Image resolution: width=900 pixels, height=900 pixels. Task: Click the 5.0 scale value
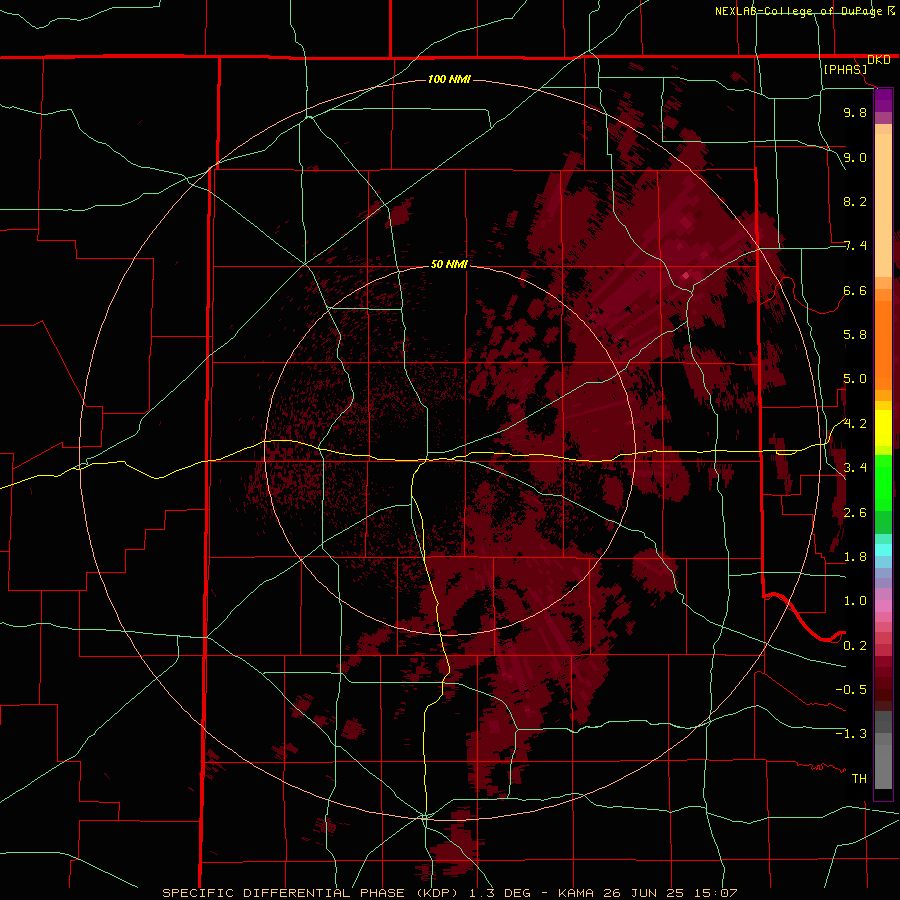coord(855,379)
